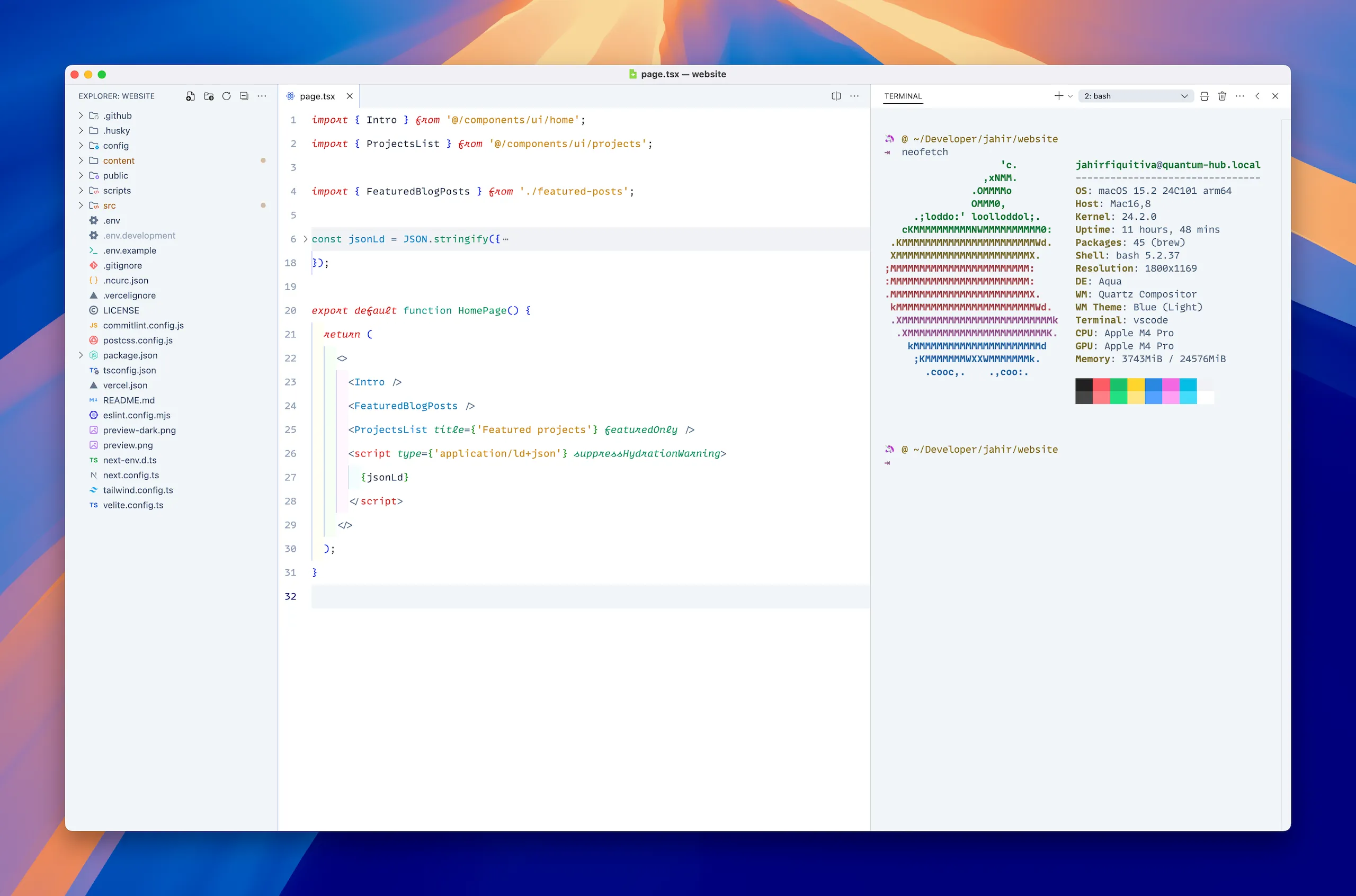
Task: Click the preview-dark.png image icon
Action: click(94, 429)
